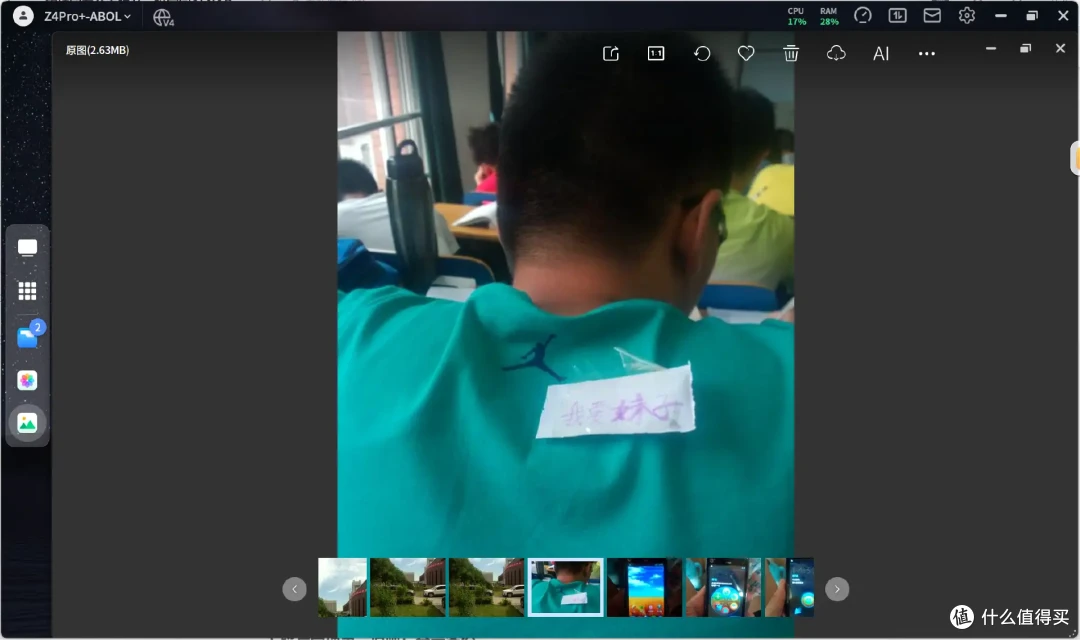Minimize the main application window
The height and width of the screenshot is (640, 1080).
pyautogui.click(x=1001, y=16)
